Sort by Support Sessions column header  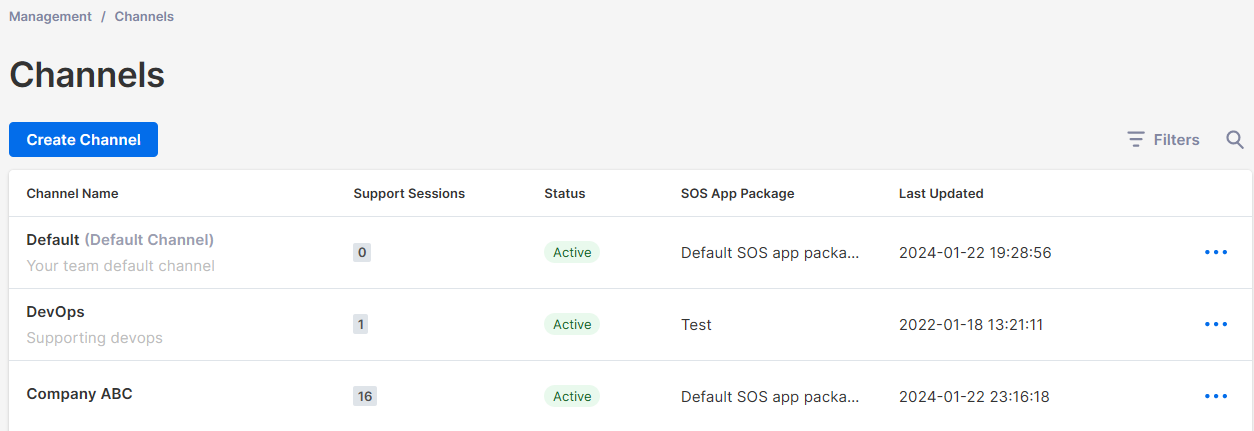(x=409, y=193)
